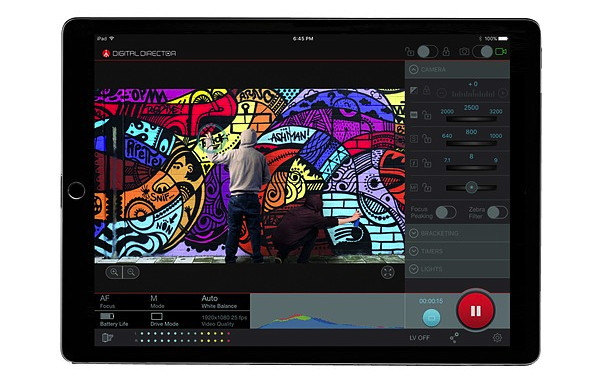The width and height of the screenshot is (590, 379).
Task: Tap the blue photo capture button
Action: (x=431, y=318)
